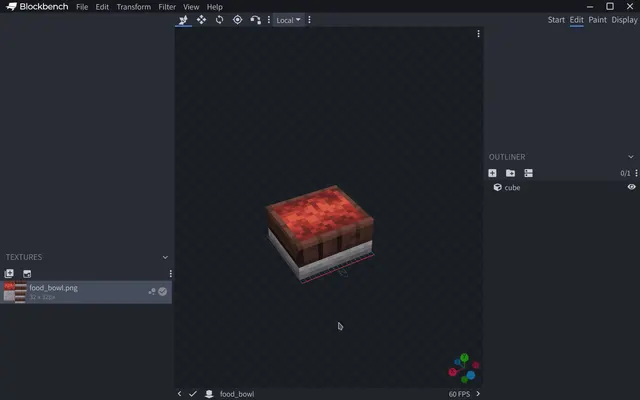The height and width of the screenshot is (400, 640).
Task: Select the Vertex Snap tool
Action: click(x=256, y=20)
